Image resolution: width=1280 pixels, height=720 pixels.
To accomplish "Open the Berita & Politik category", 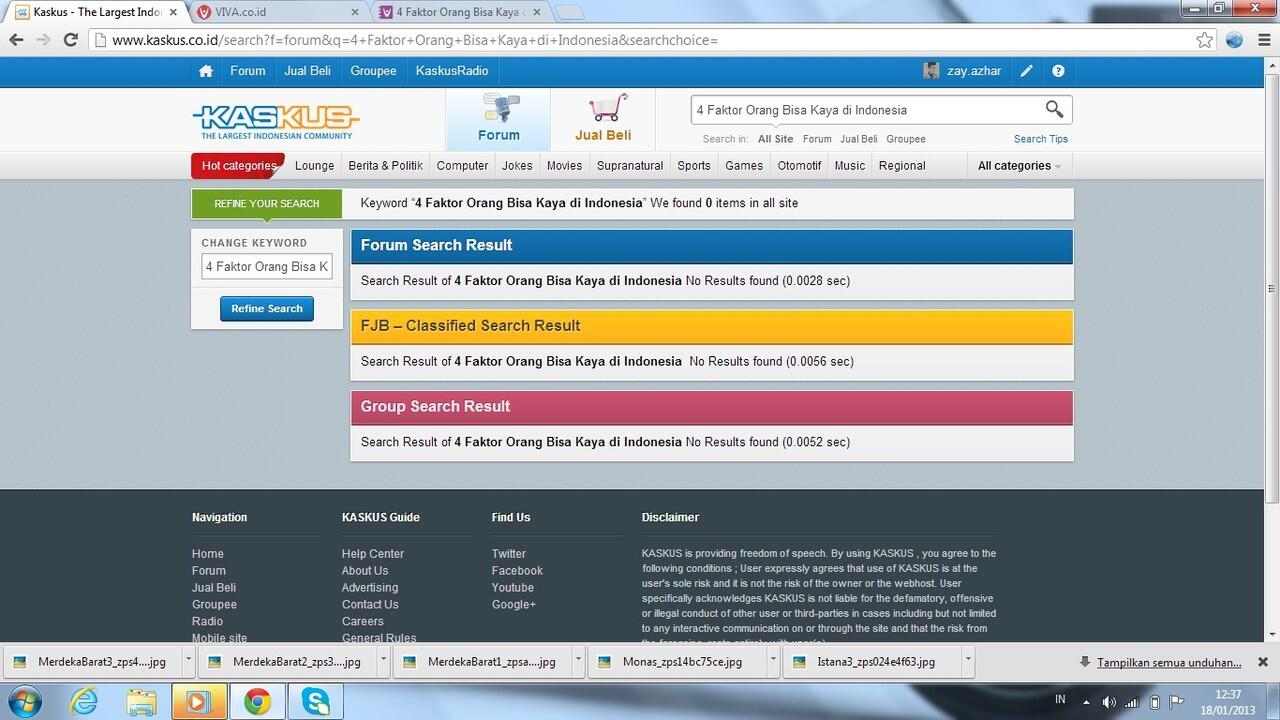I will tap(385, 166).
